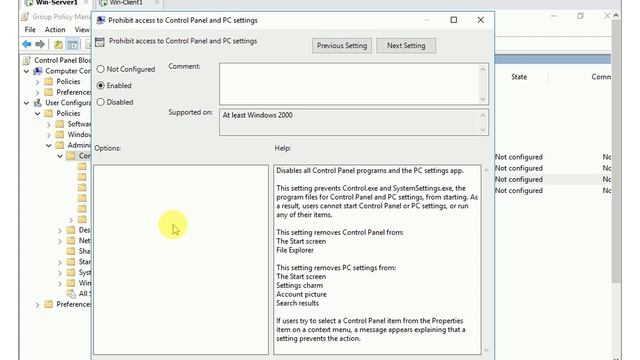Click the Desktop folder icon in the tree

coord(71,230)
